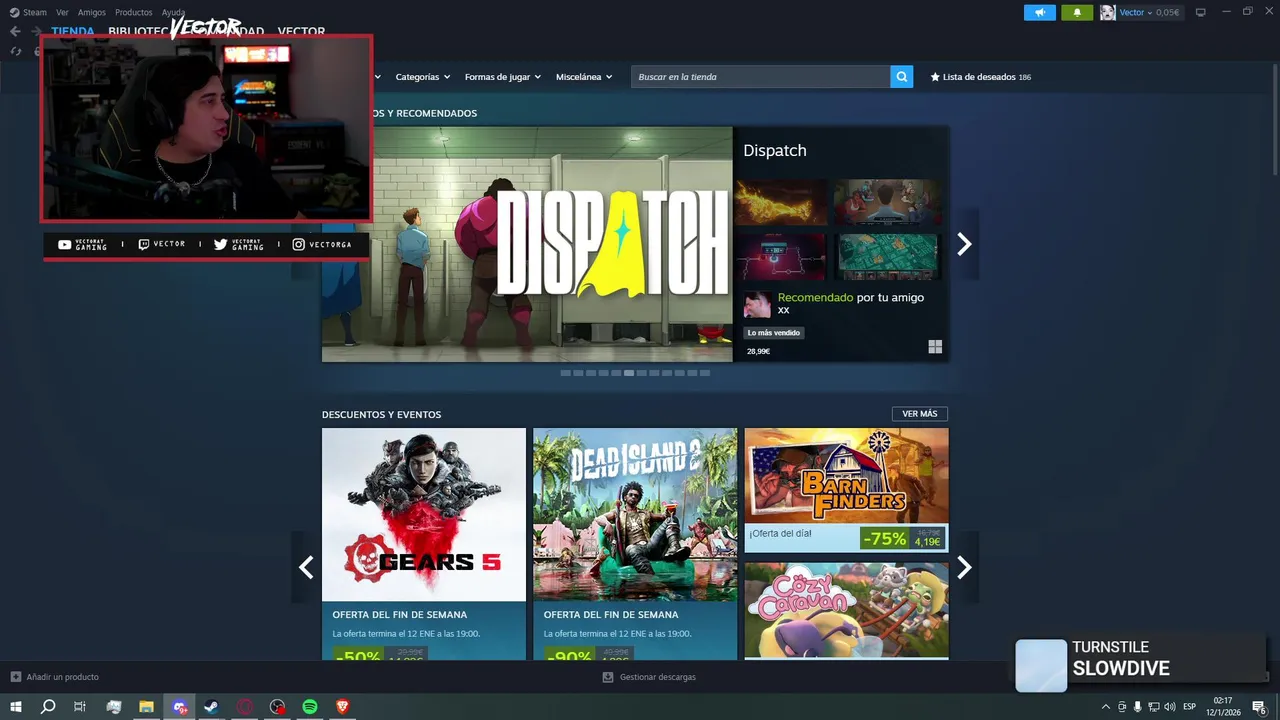Screen dimensions: 1280x720
Task: Click the Windows platform icon on Dispatch card
Action: 935,347
